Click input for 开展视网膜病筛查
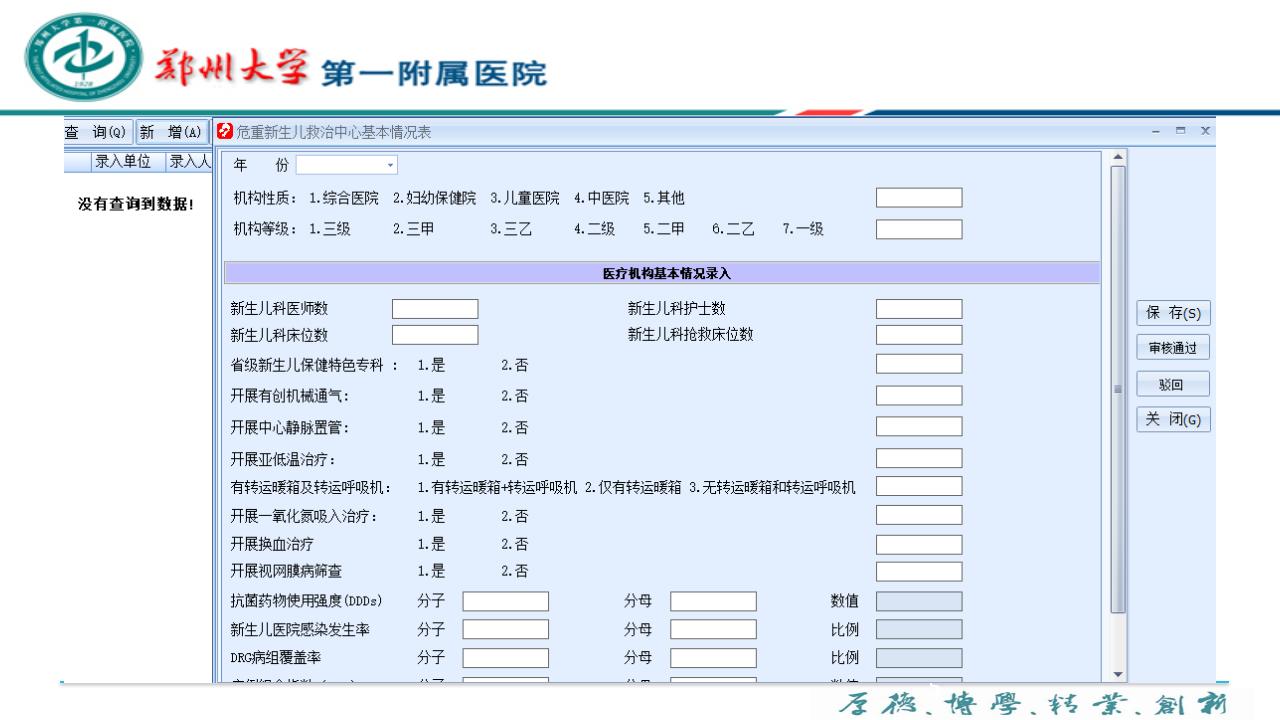The width and height of the screenshot is (1280, 720). (919, 572)
